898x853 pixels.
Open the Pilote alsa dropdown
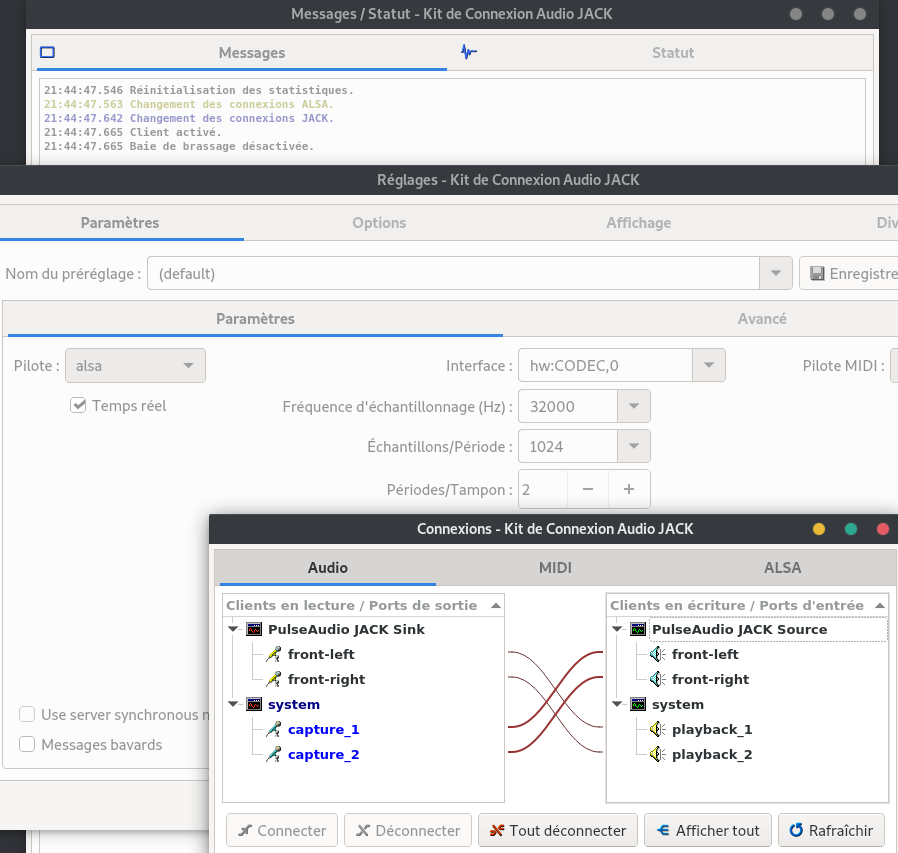coord(135,365)
